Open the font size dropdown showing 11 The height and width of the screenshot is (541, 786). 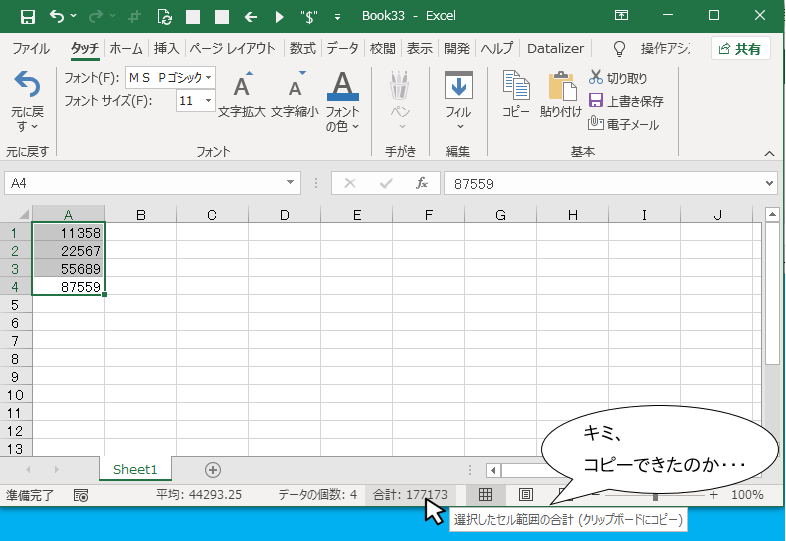click(208, 101)
